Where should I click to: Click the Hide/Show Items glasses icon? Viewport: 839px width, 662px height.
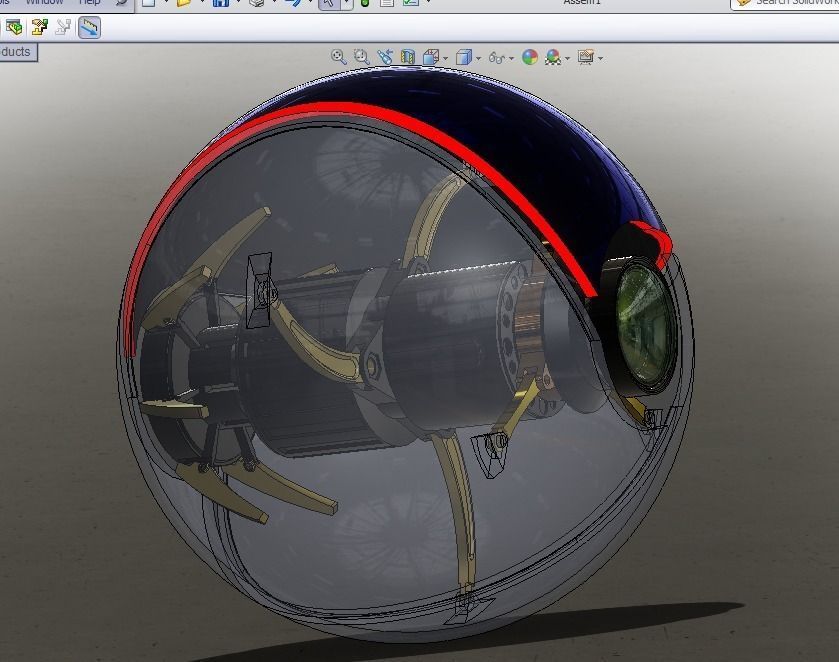coord(497,58)
